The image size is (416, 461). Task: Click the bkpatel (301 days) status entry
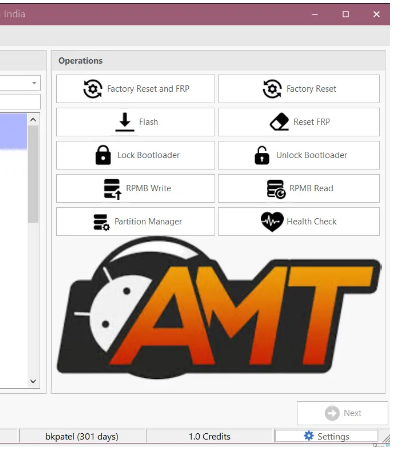[82, 436]
